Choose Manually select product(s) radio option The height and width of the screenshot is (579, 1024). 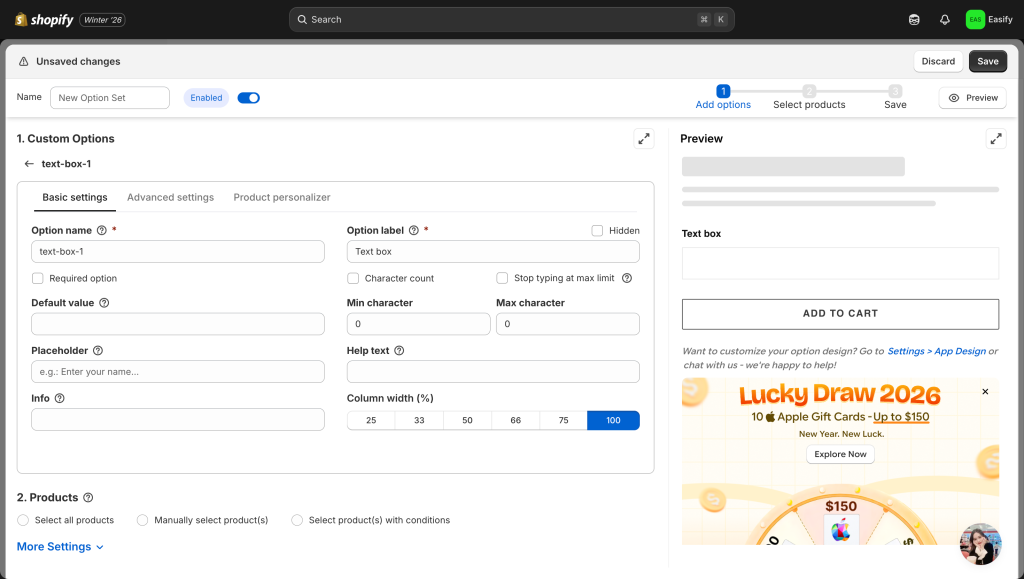pos(143,520)
